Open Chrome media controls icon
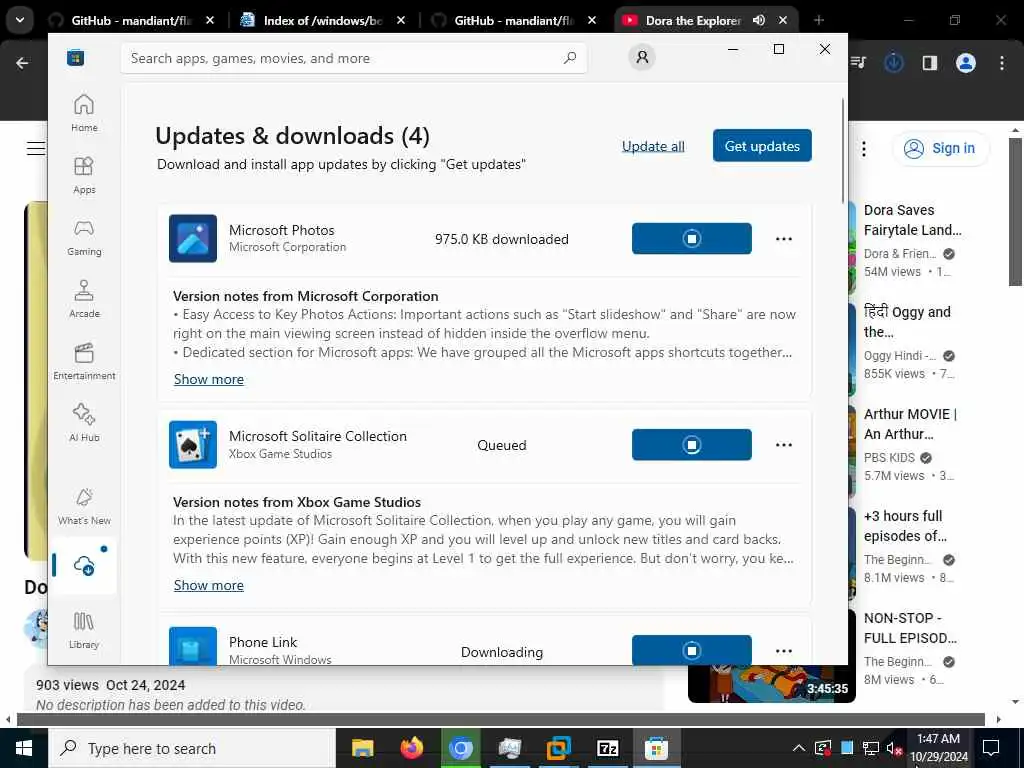The height and width of the screenshot is (768, 1024). (858, 63)
